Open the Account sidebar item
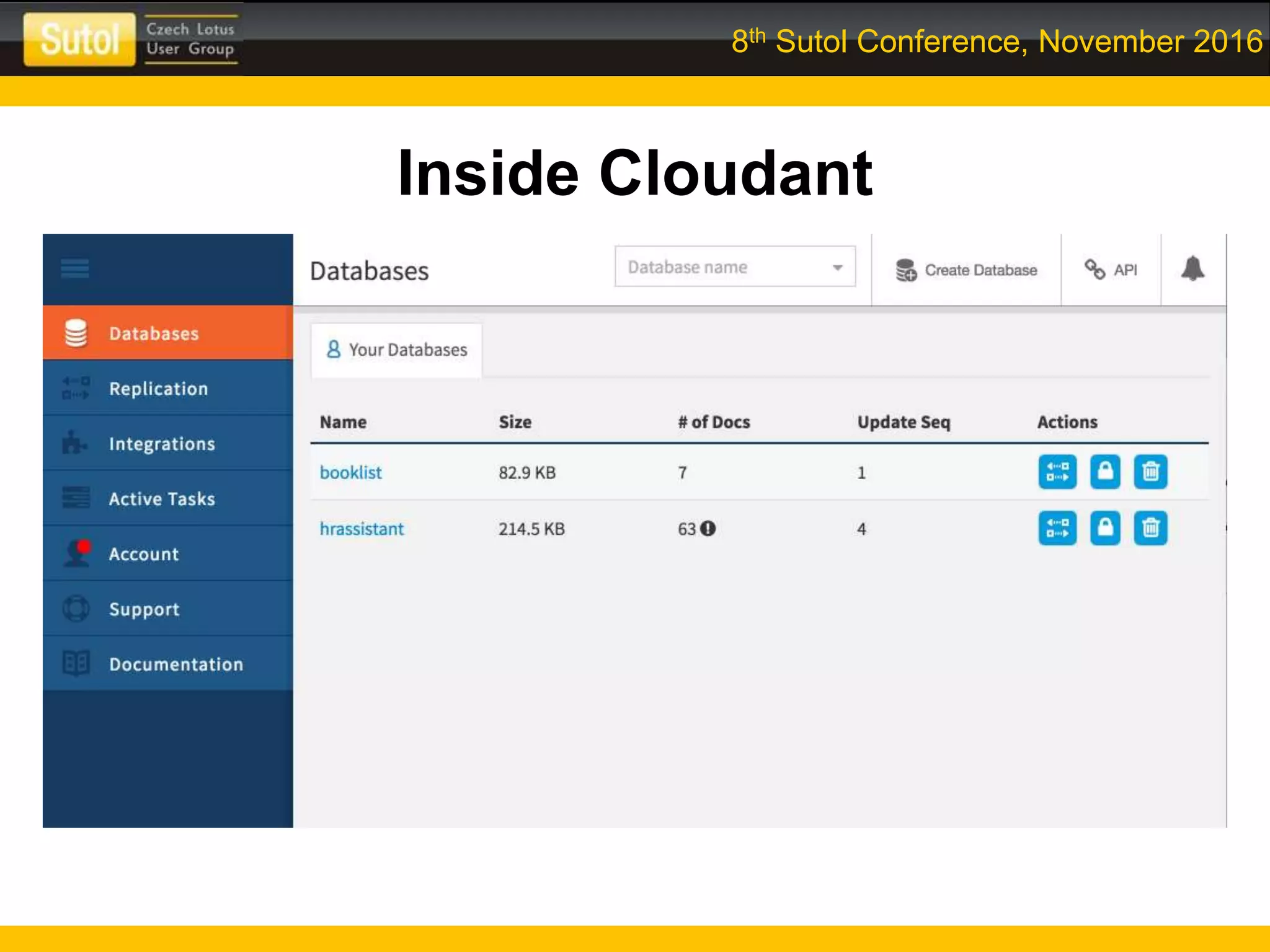The width and height of the screenshot is (1270, 952). click(144, 554)
